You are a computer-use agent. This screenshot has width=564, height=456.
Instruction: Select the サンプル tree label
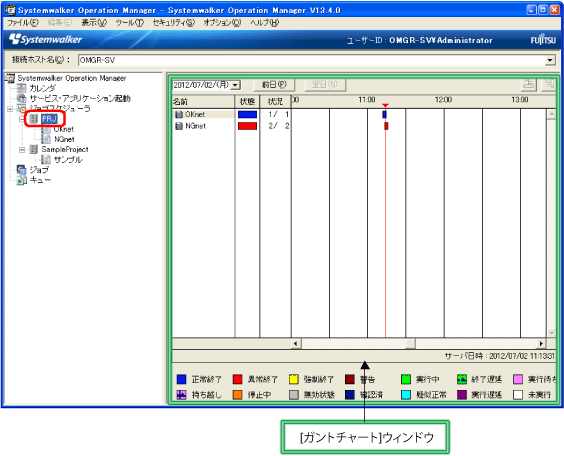click(68, 159)
